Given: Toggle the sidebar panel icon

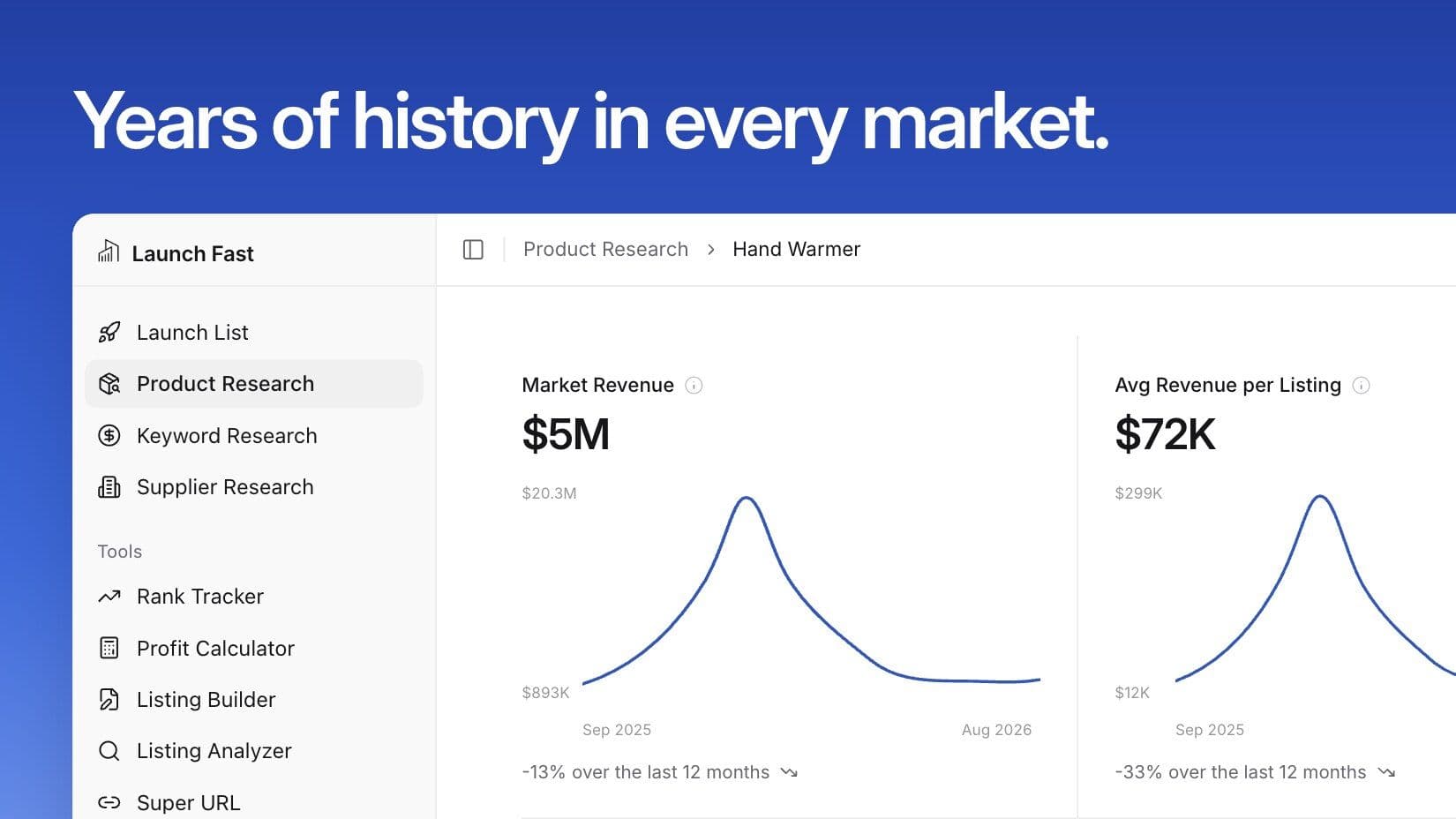Looking at the screenshot, I should [473, 250].
